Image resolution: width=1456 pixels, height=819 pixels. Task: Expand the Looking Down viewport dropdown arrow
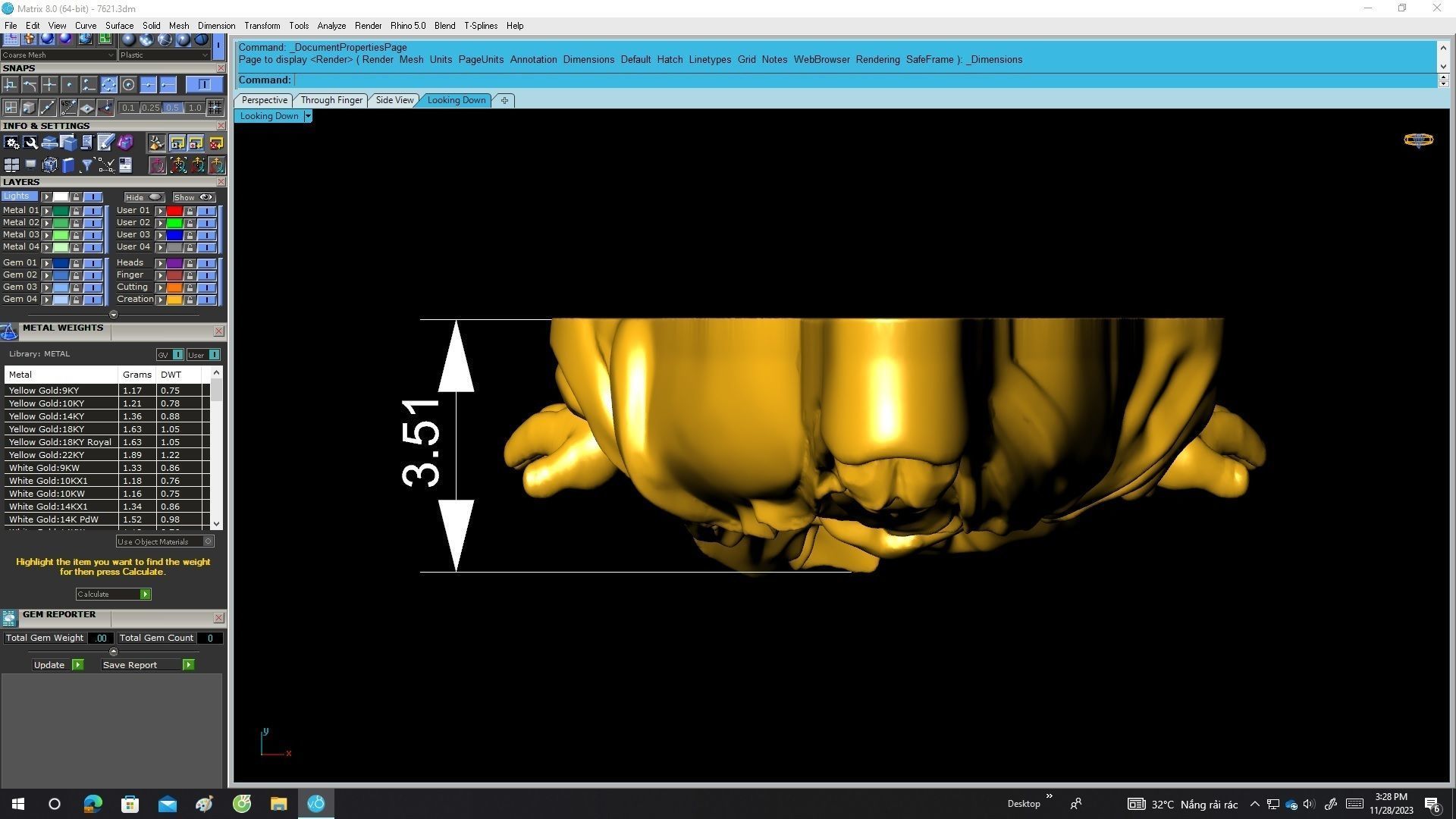(307, 116)
